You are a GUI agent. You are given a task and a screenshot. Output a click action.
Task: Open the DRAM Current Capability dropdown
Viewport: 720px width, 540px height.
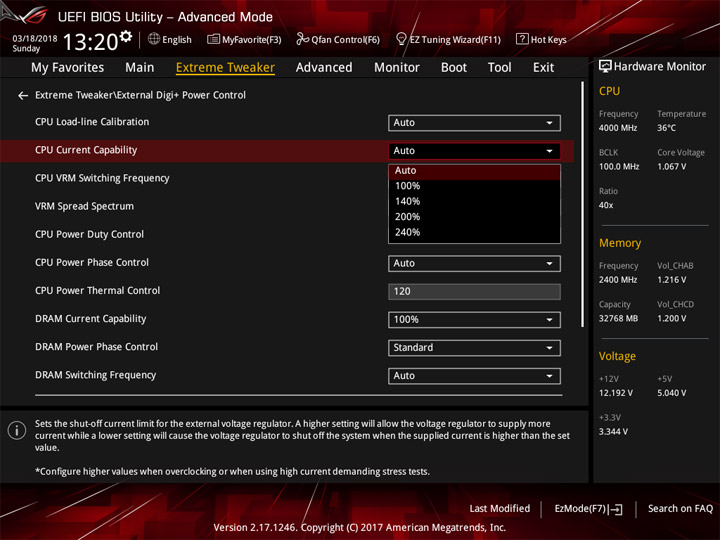coord(474,320)
